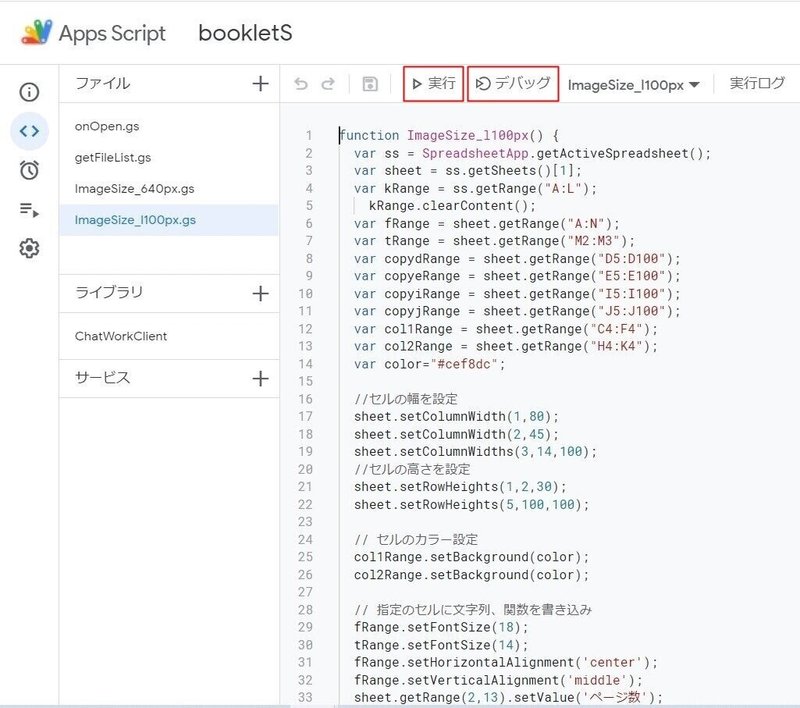Click line number 1 in gutter
This screenshot has width=800, height=708.
(309, 136)
